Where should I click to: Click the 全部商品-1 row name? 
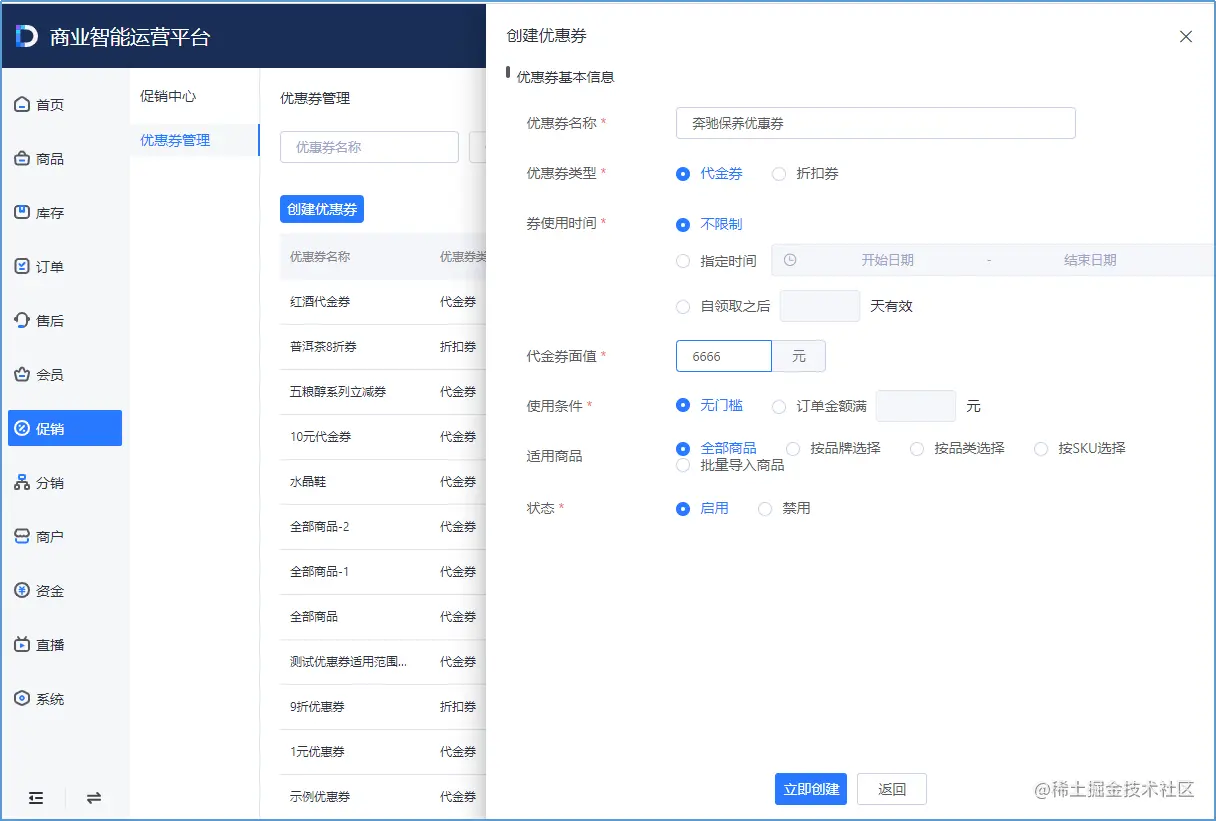(319, 572)
